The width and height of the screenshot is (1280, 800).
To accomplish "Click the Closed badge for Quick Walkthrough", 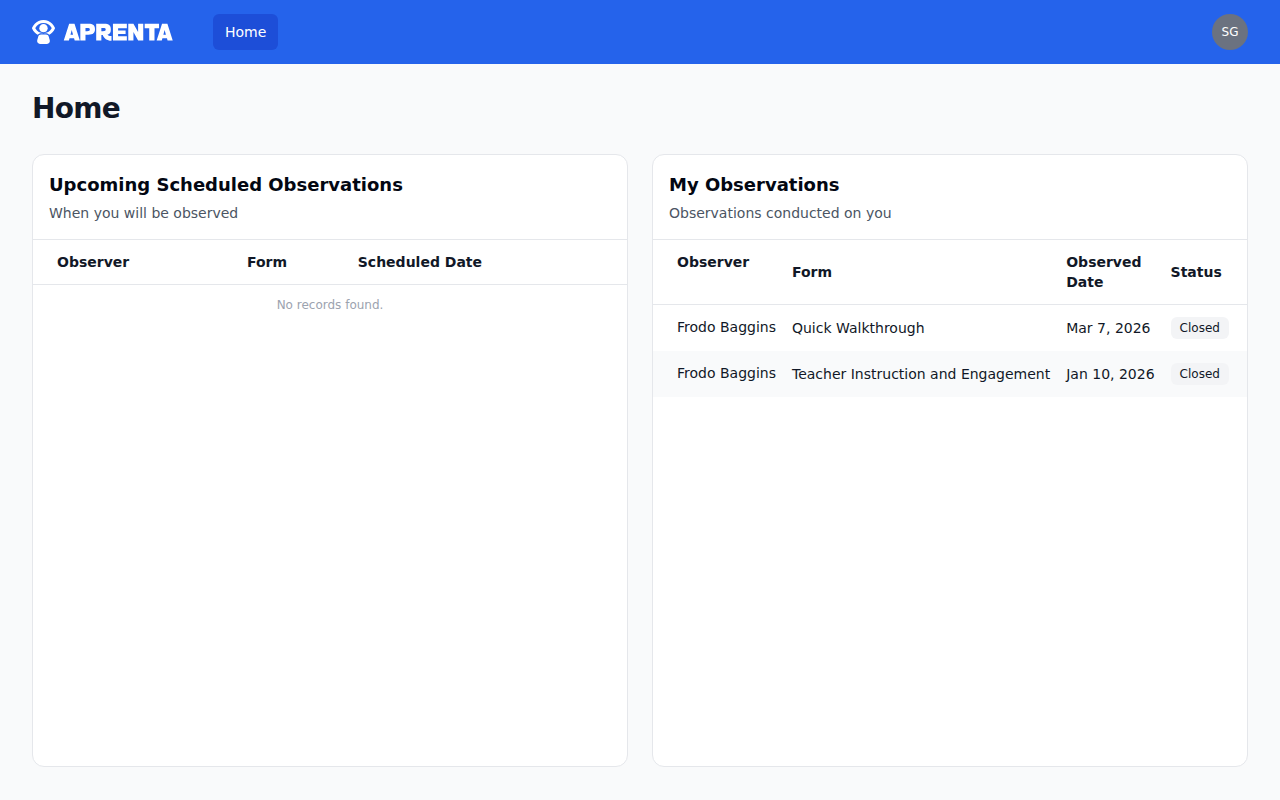I will (x=1199, y=327).
